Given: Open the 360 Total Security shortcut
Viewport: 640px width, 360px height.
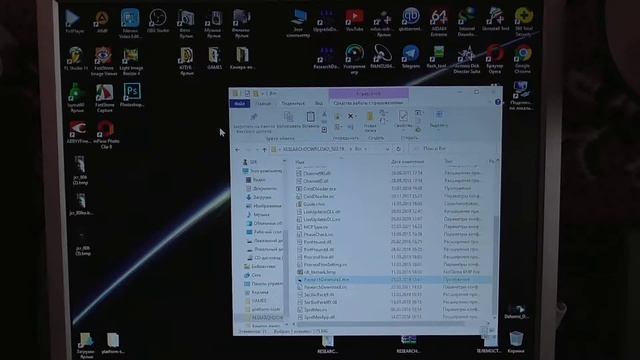Looking at the screenshot, I should point(524,21).
